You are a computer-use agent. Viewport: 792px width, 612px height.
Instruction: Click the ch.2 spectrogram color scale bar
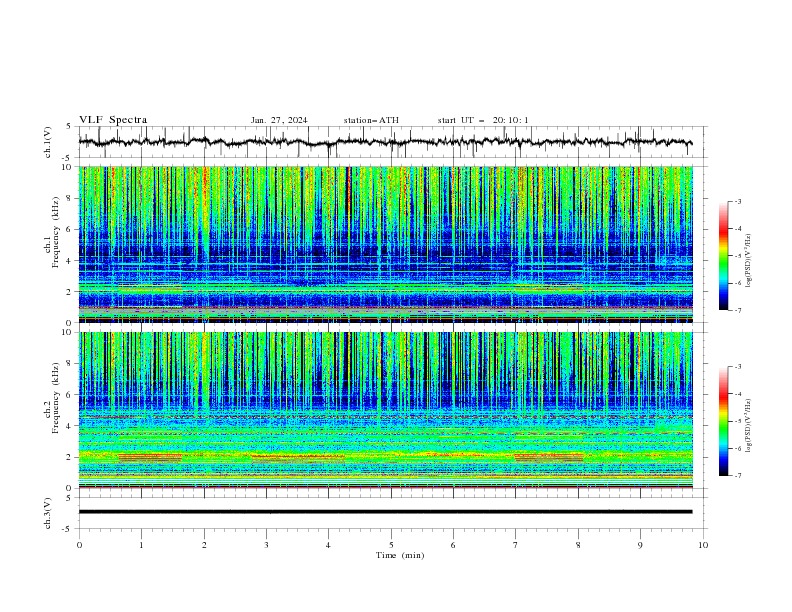click(723, 421)
